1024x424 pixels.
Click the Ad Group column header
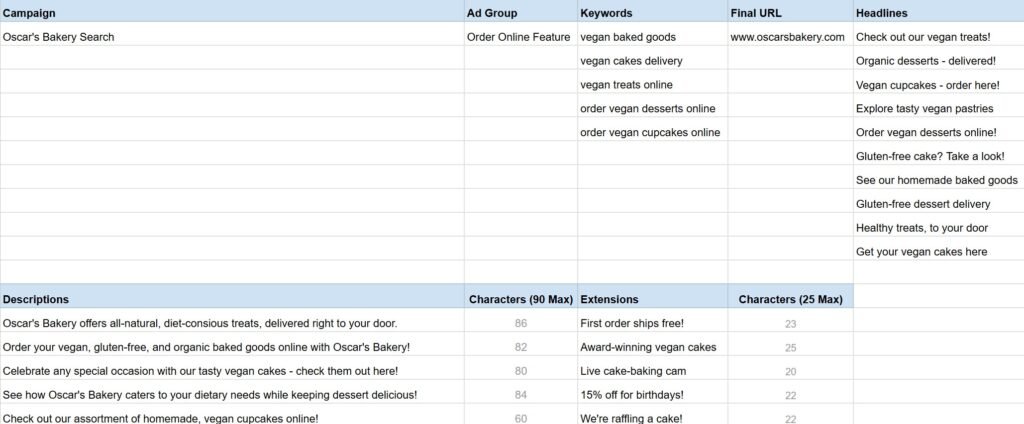click(520, 12)
